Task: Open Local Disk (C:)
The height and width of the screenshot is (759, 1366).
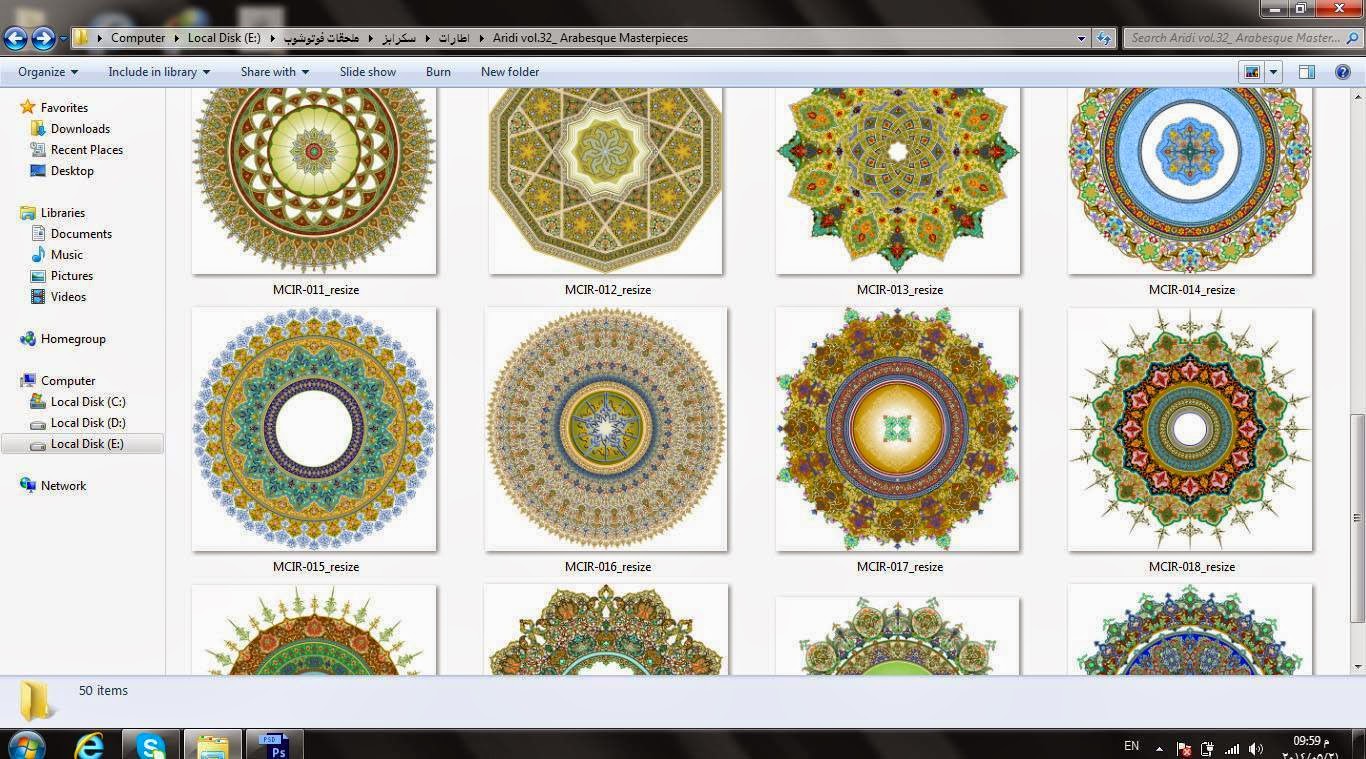Action: 88,401
